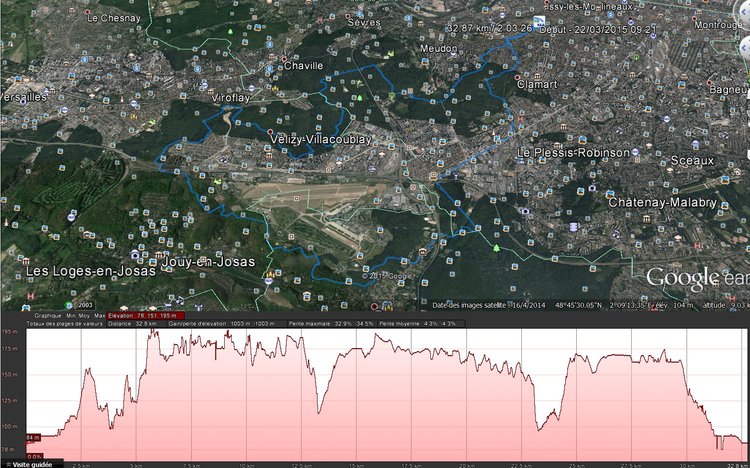This screenshot has width=750, height=468.
Task: Select the Les Loges-en-Josas place label
Action: tap(91, 271)
